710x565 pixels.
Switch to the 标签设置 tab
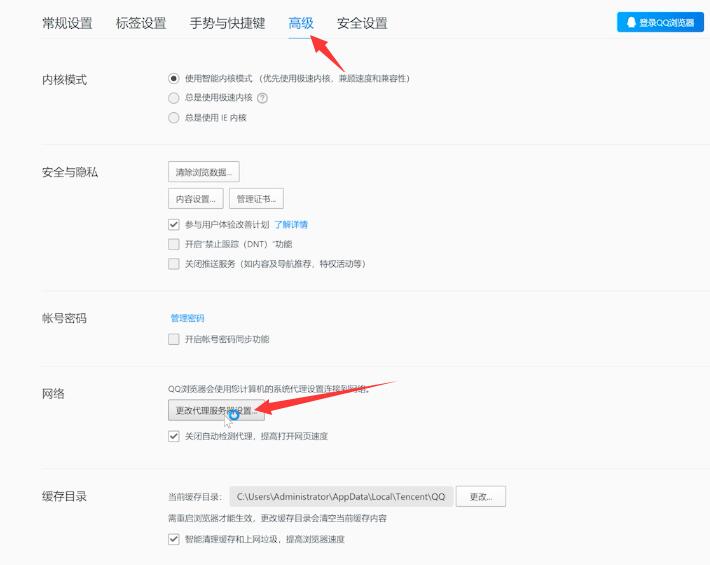(141, 23)
